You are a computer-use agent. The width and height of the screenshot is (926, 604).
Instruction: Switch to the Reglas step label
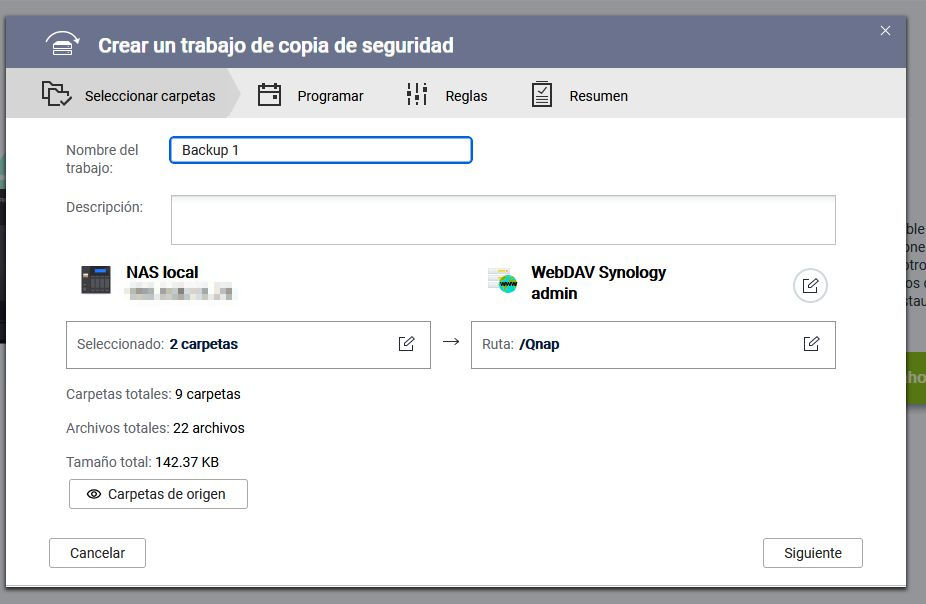coord(466,96)
